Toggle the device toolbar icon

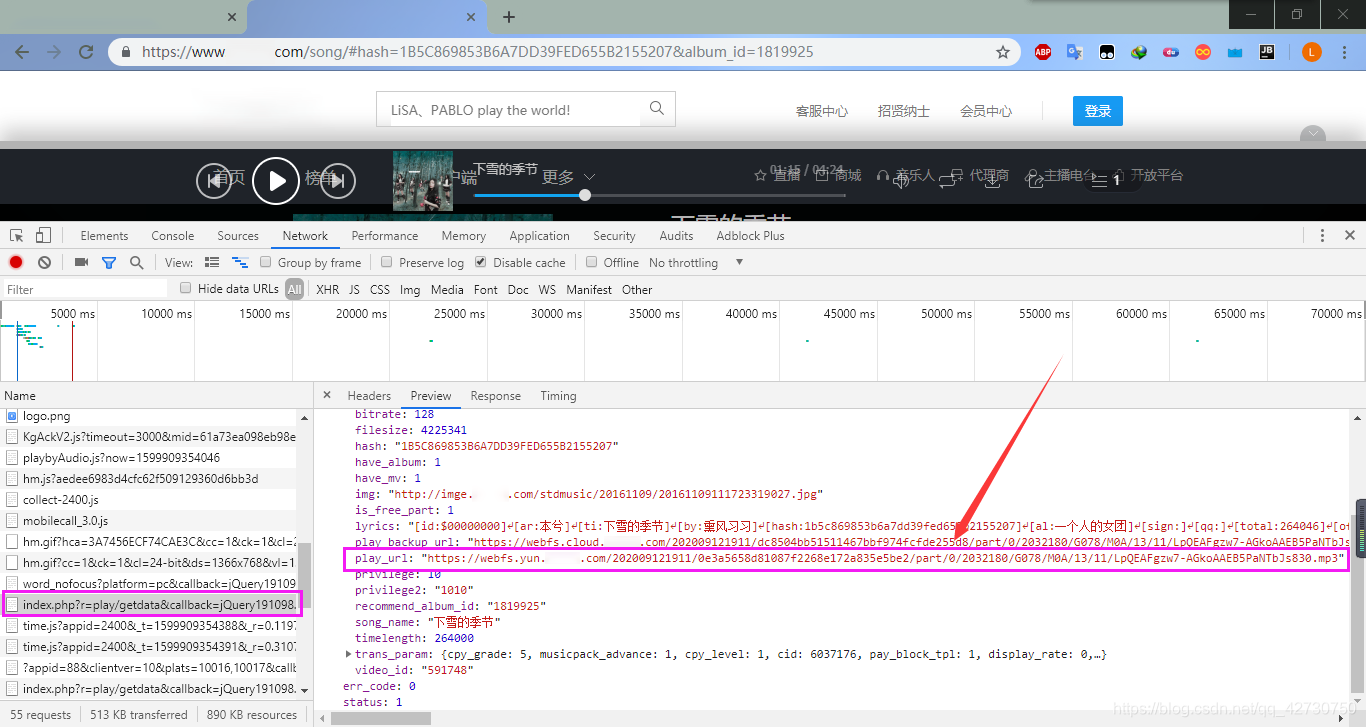pyautogui.click(x=43, y=235)
